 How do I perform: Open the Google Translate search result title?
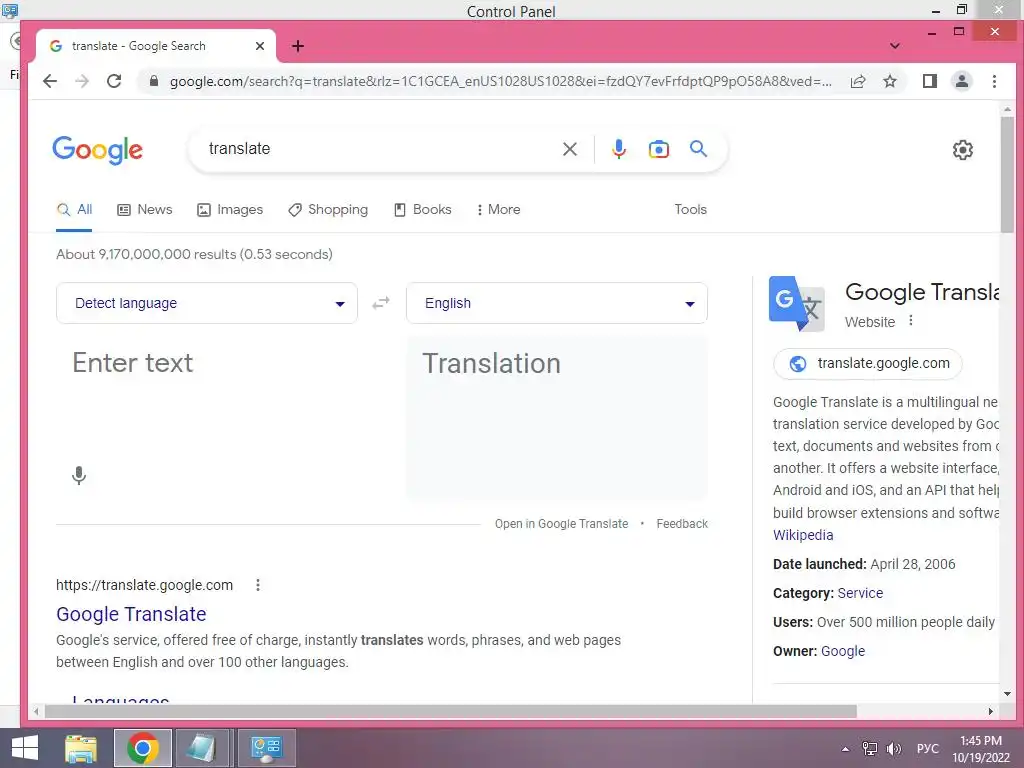[131, 614]
